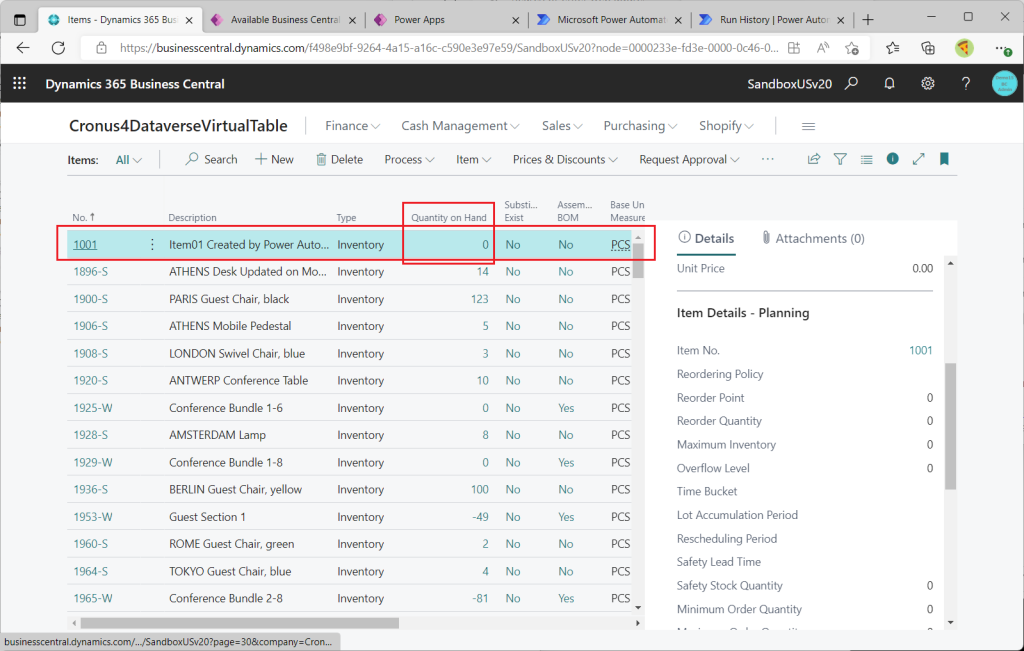Open the Items All view dropdown
This screenshot has width=1024, height=651.
(129, 160)
